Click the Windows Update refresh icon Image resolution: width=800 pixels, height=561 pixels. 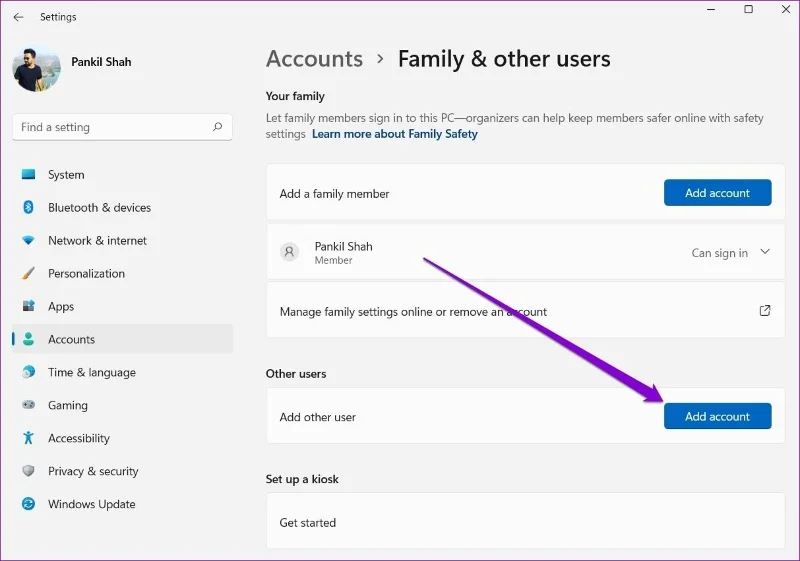pos(29,504)
